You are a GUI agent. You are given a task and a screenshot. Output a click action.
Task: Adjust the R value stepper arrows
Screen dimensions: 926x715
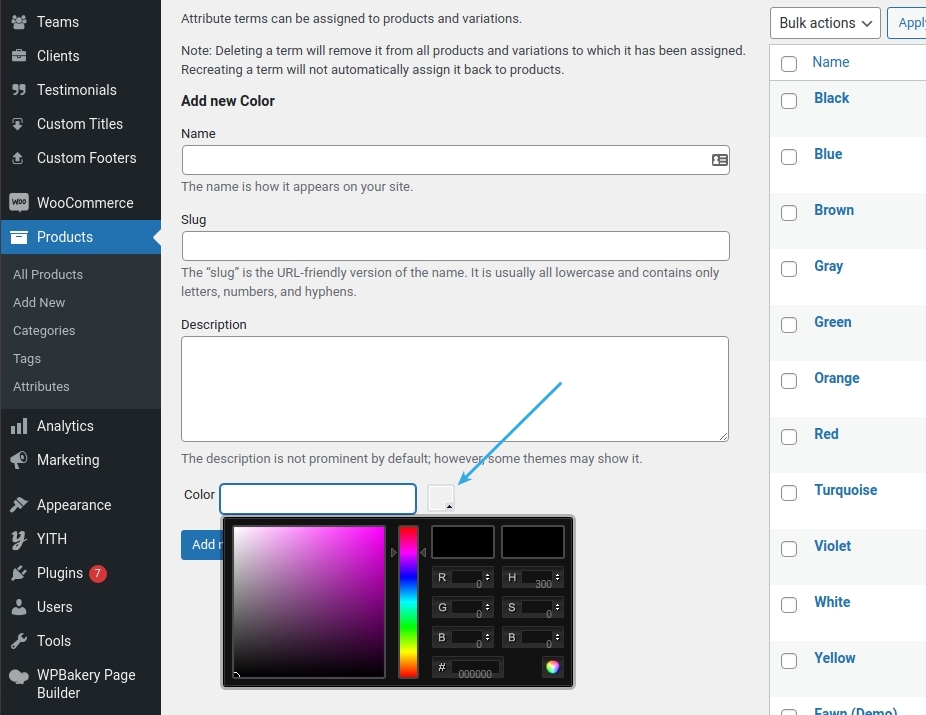click(x=488, y=578)
